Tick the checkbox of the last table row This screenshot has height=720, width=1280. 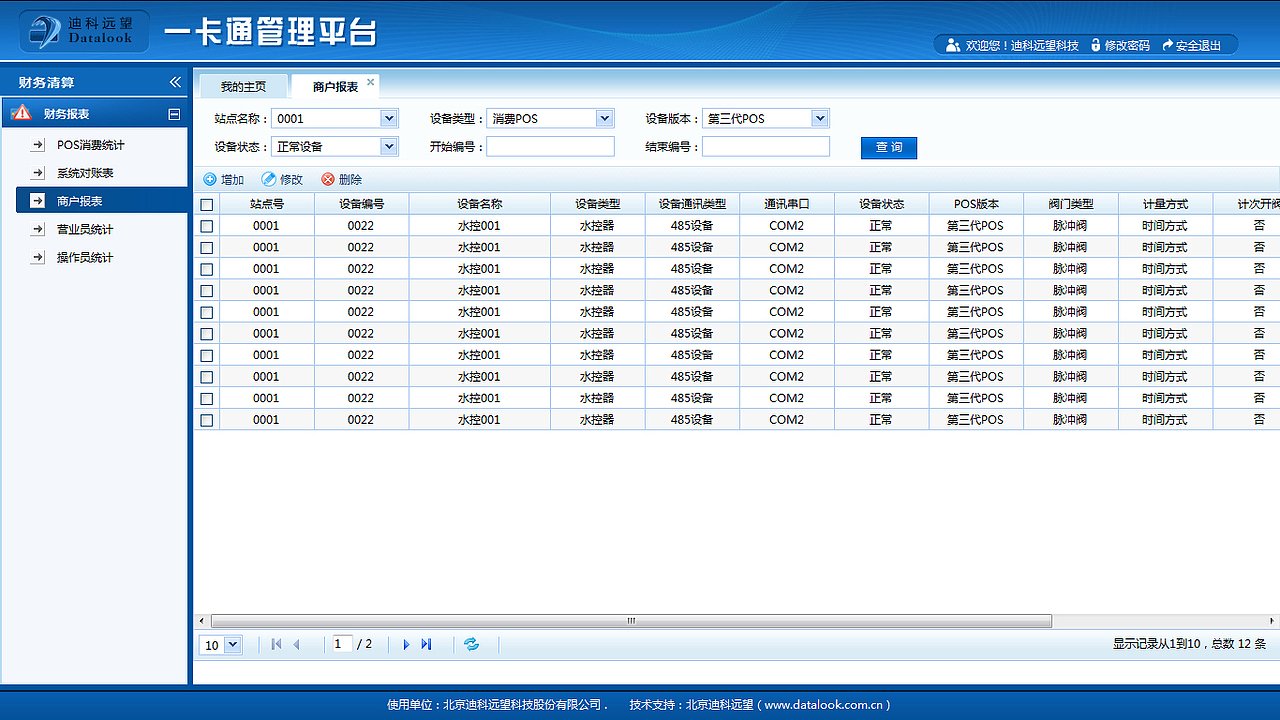pyautogui.click(x=207, y=420)
